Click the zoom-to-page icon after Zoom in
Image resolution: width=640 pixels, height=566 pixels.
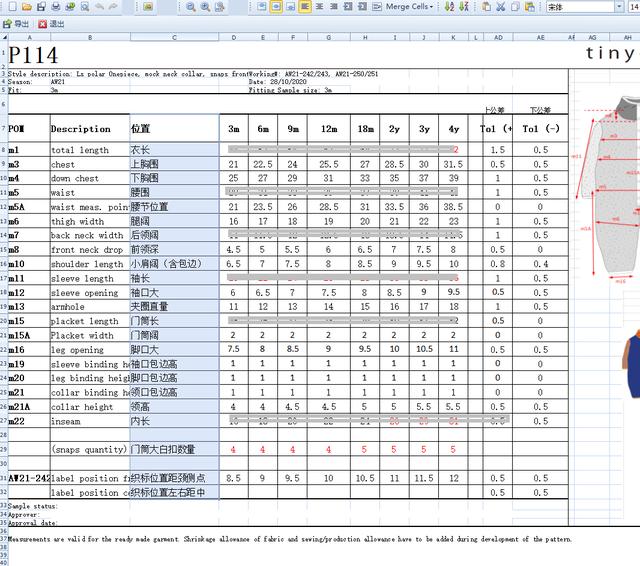tap(220, 7)
